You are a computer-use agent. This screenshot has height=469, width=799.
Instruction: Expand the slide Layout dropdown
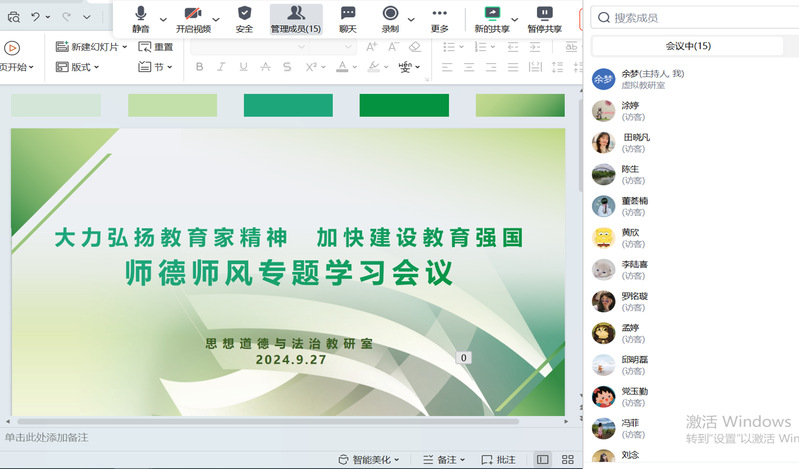click(x=79, y=67)
